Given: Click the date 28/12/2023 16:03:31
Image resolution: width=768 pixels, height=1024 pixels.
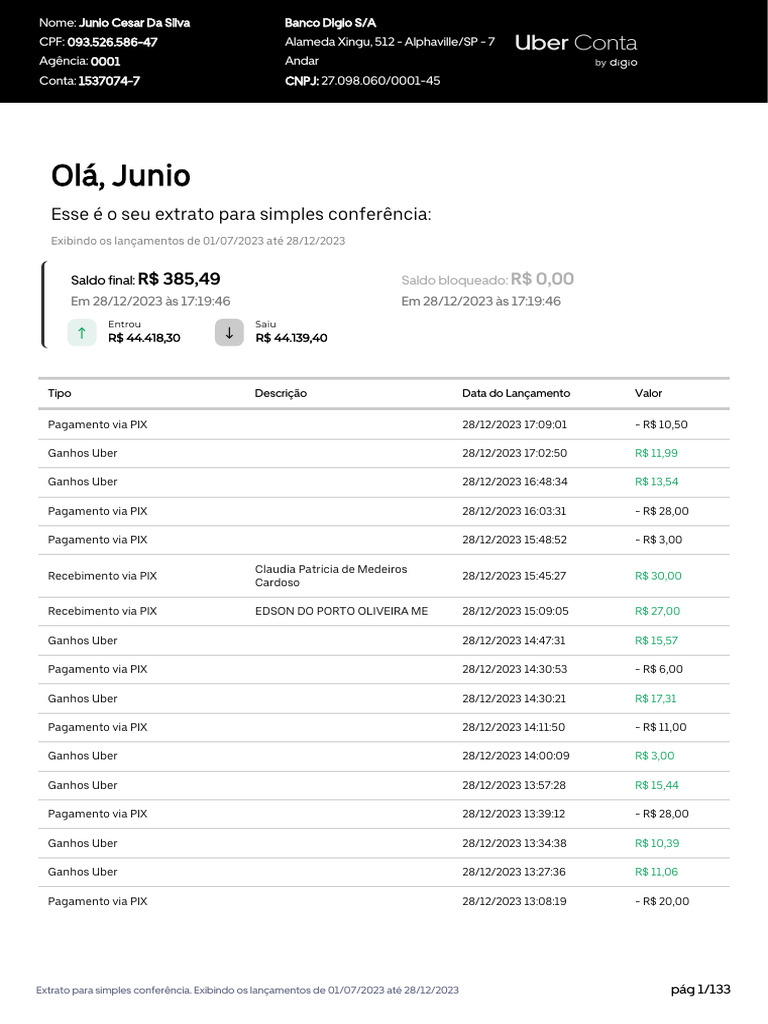Looking at the screenshot, I should click(514, 511).
